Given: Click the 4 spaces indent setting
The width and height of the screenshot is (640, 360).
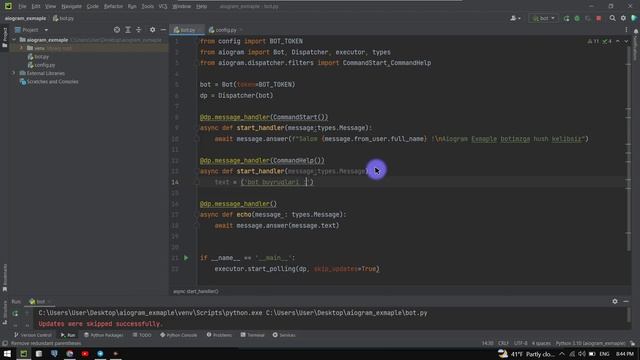Looking at the screenshot, I should tap(541, 343).
